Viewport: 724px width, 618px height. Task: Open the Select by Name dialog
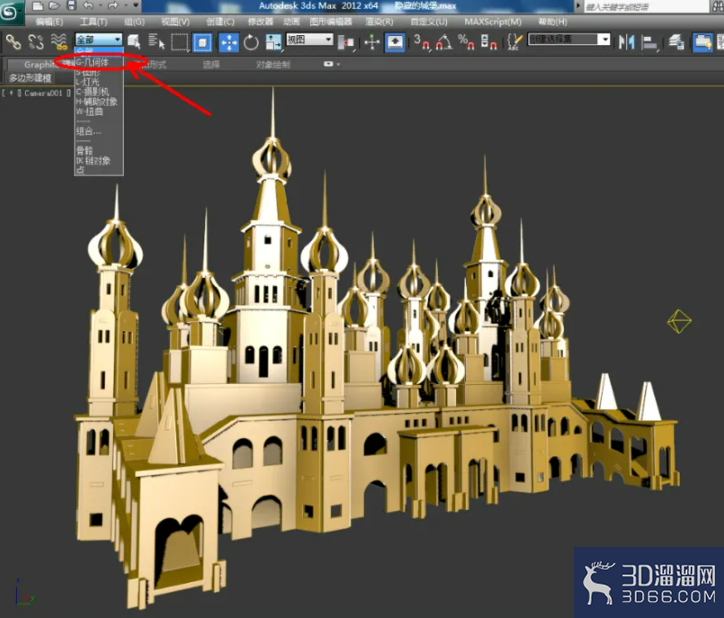coord(157,42)
